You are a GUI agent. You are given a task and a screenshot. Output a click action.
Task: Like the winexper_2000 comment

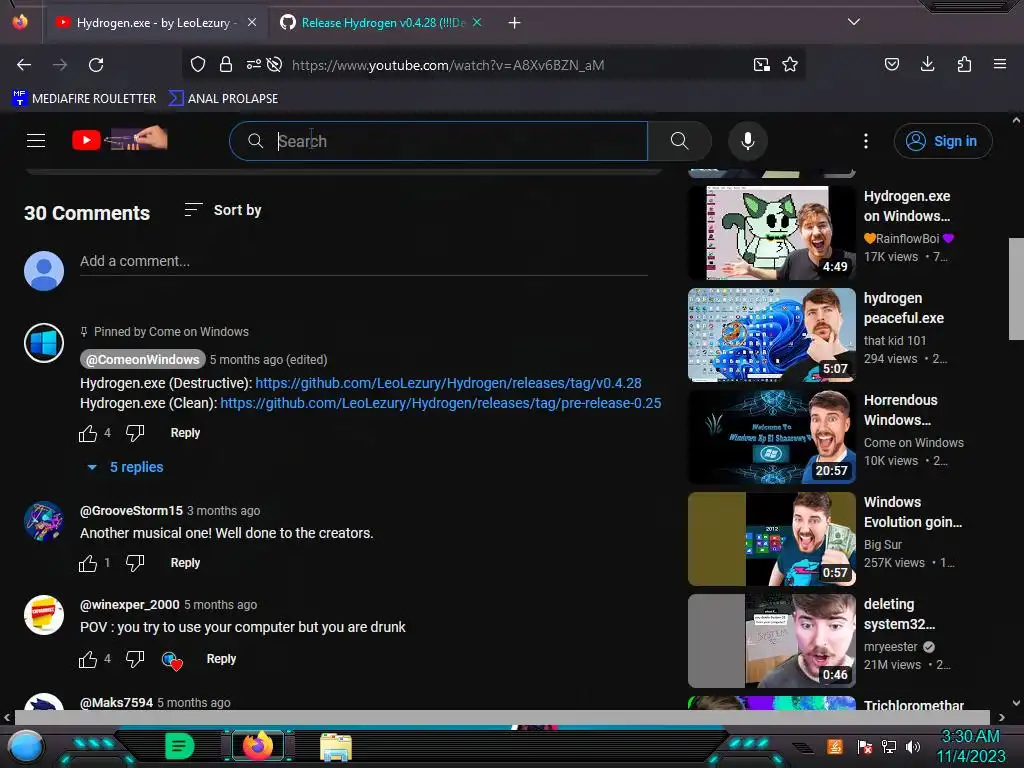[x=88, y=659]
